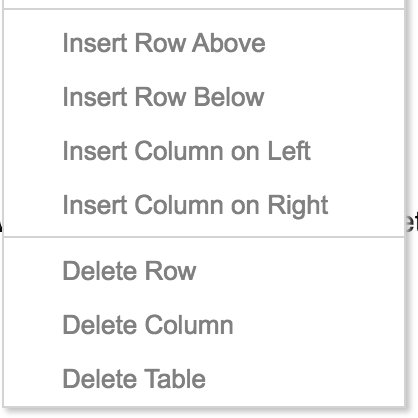Choose Delete Column from context menu

pyautogui.click(x=204, y=325)
